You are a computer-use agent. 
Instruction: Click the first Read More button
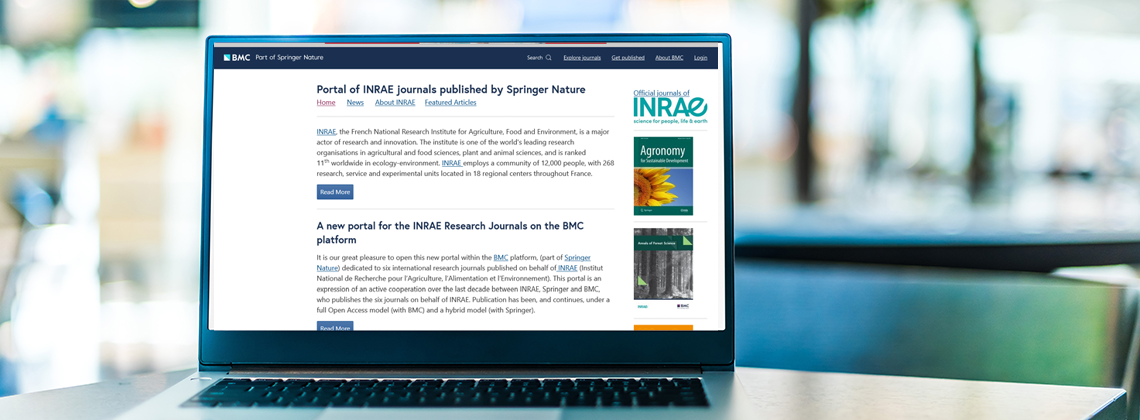coord(334,192)
